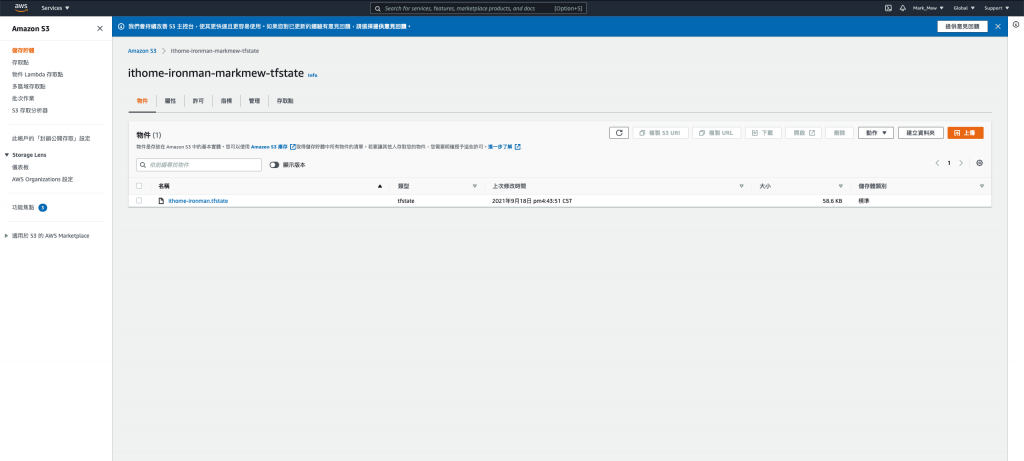1024x461 pixels.
Task: Open the Support dropdown menu
Action: [x=997, y=8]
